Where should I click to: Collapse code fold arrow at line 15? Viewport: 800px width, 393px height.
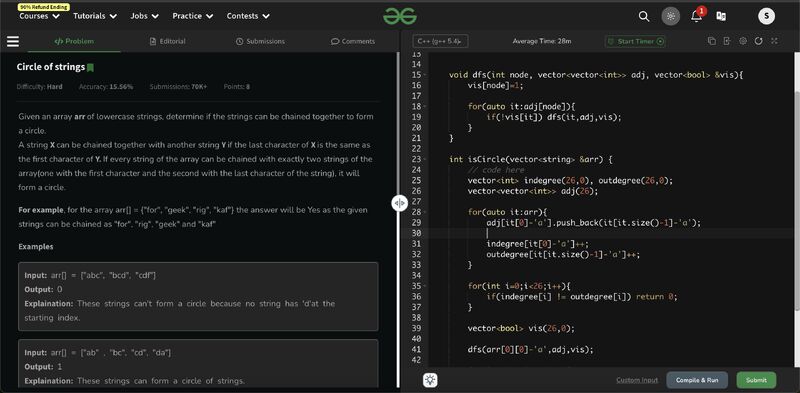pyautogui.click(x=425, y=75)
